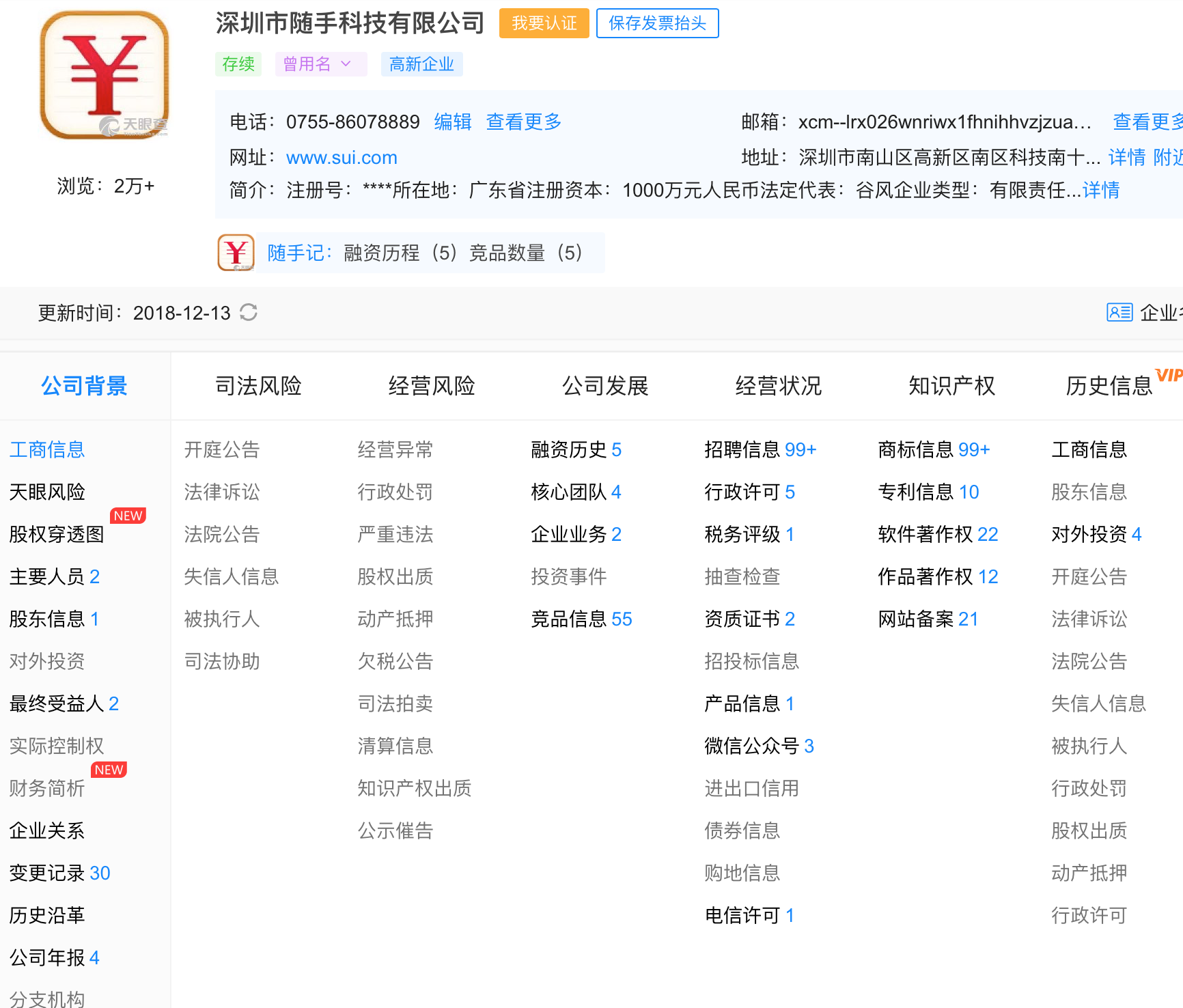Expand the 曾用名 dropdown
Screen dimensions: 1183x1008
320,64
